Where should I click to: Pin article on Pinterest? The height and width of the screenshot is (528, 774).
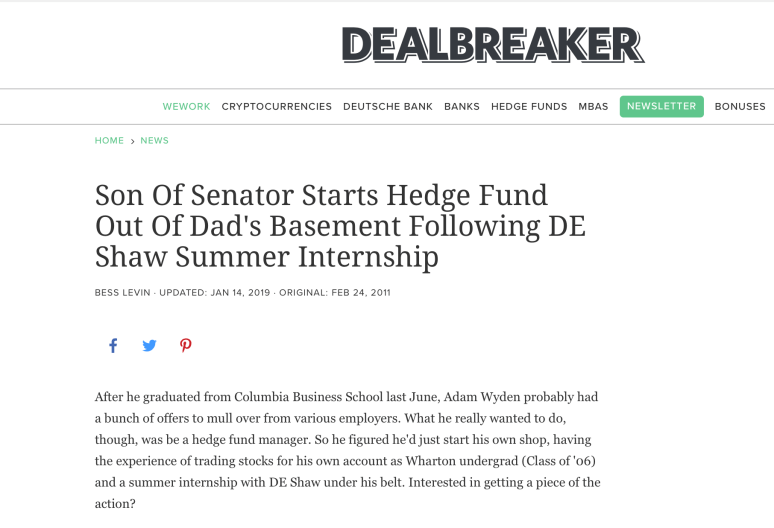click(x=185, y=346)
